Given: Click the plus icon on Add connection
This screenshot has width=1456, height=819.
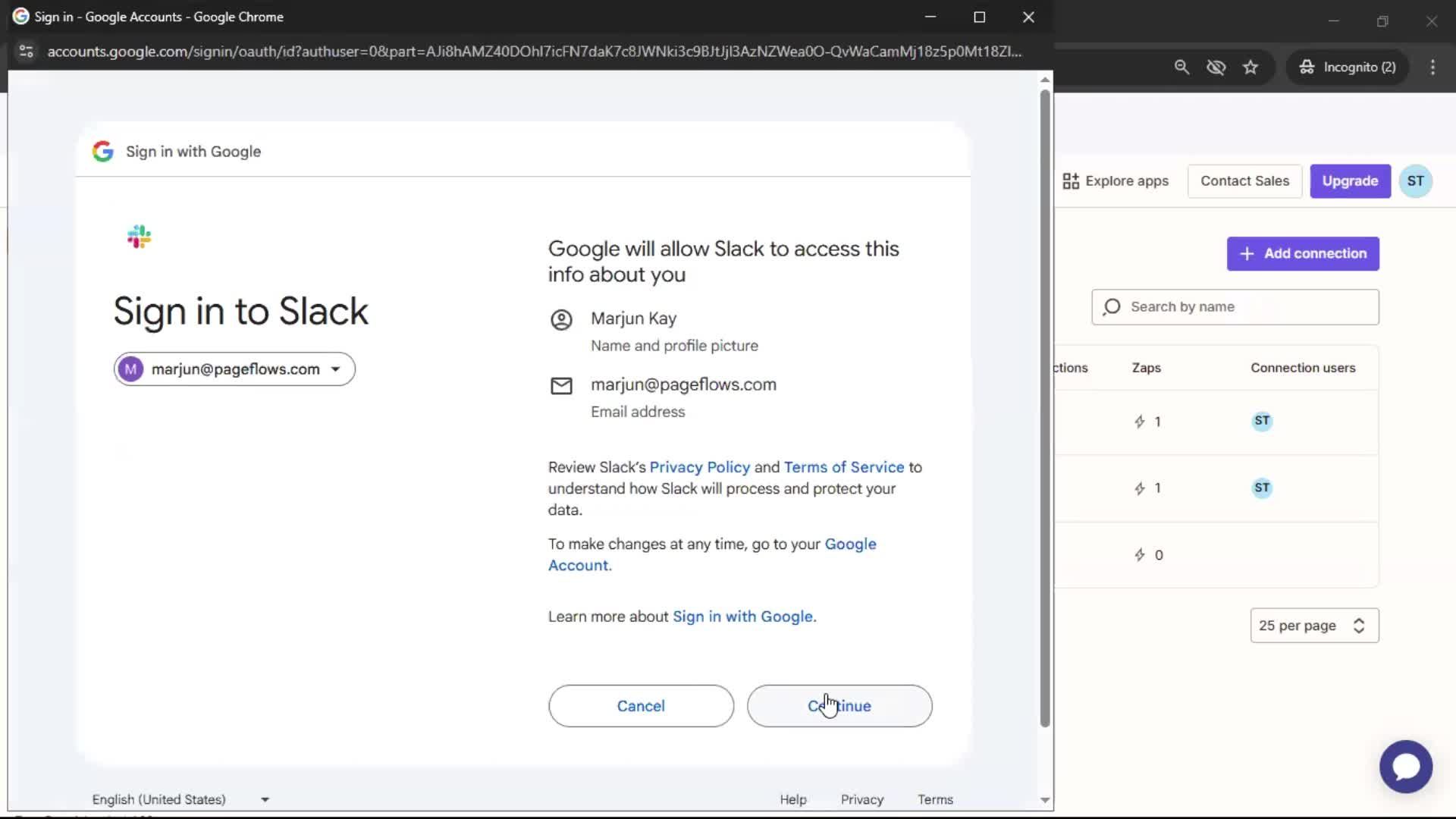Looking at the screenshot, I should pos(1247,253).
